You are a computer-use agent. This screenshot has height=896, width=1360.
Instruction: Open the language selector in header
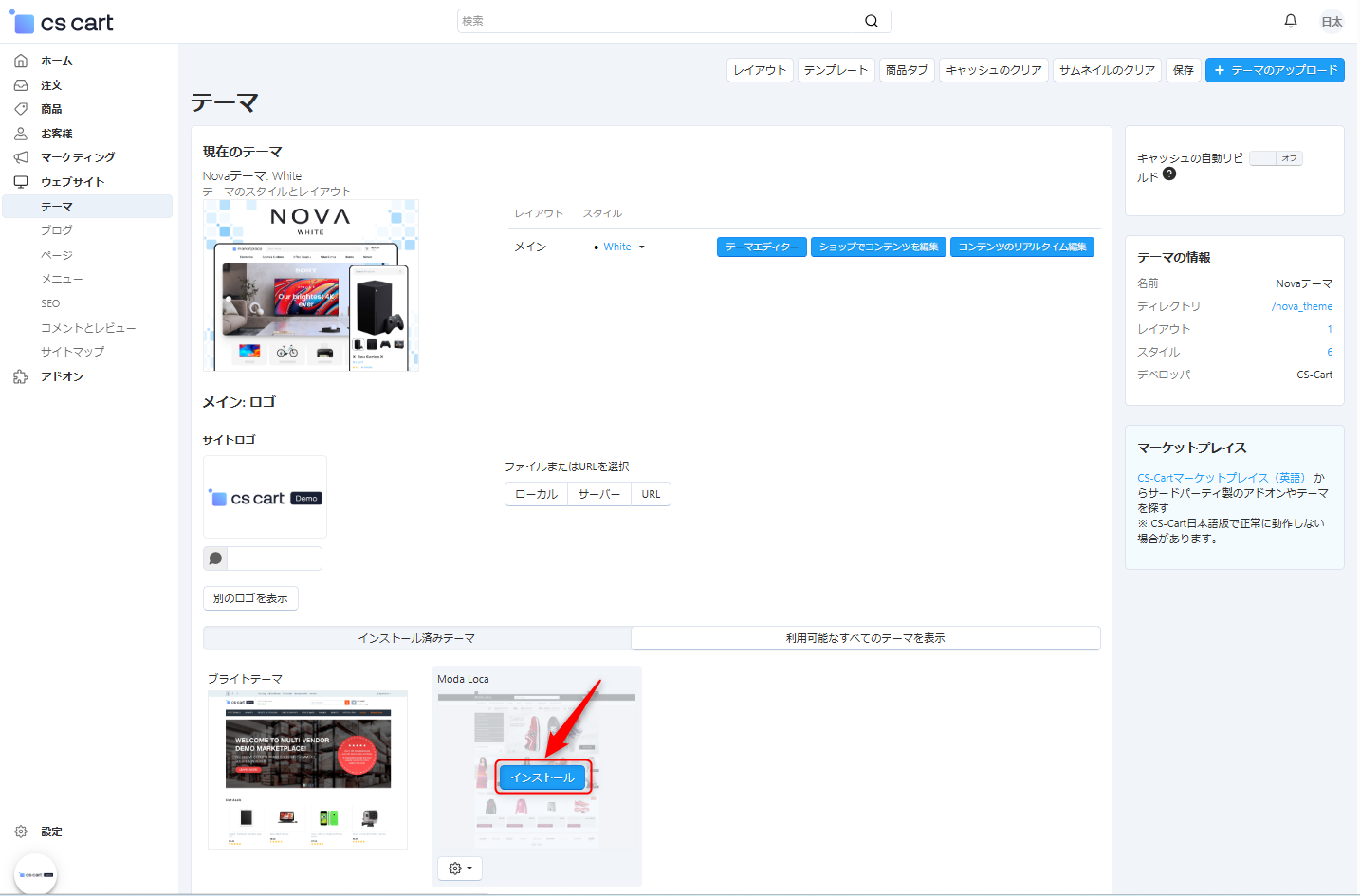pos(1332,21)
